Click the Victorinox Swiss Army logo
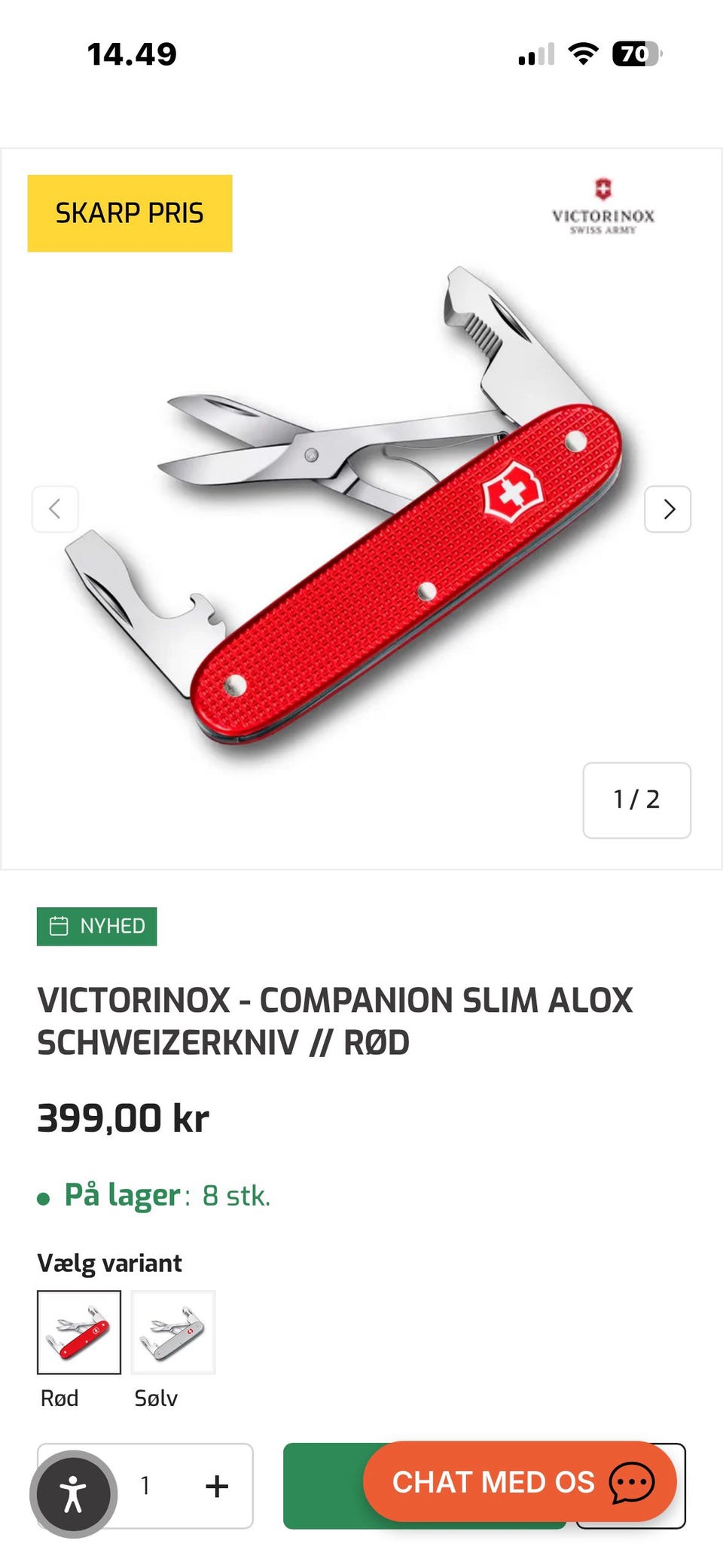The height and width of the screenshot is (1568, 723). pyautogui.click(x=603, y=206)
